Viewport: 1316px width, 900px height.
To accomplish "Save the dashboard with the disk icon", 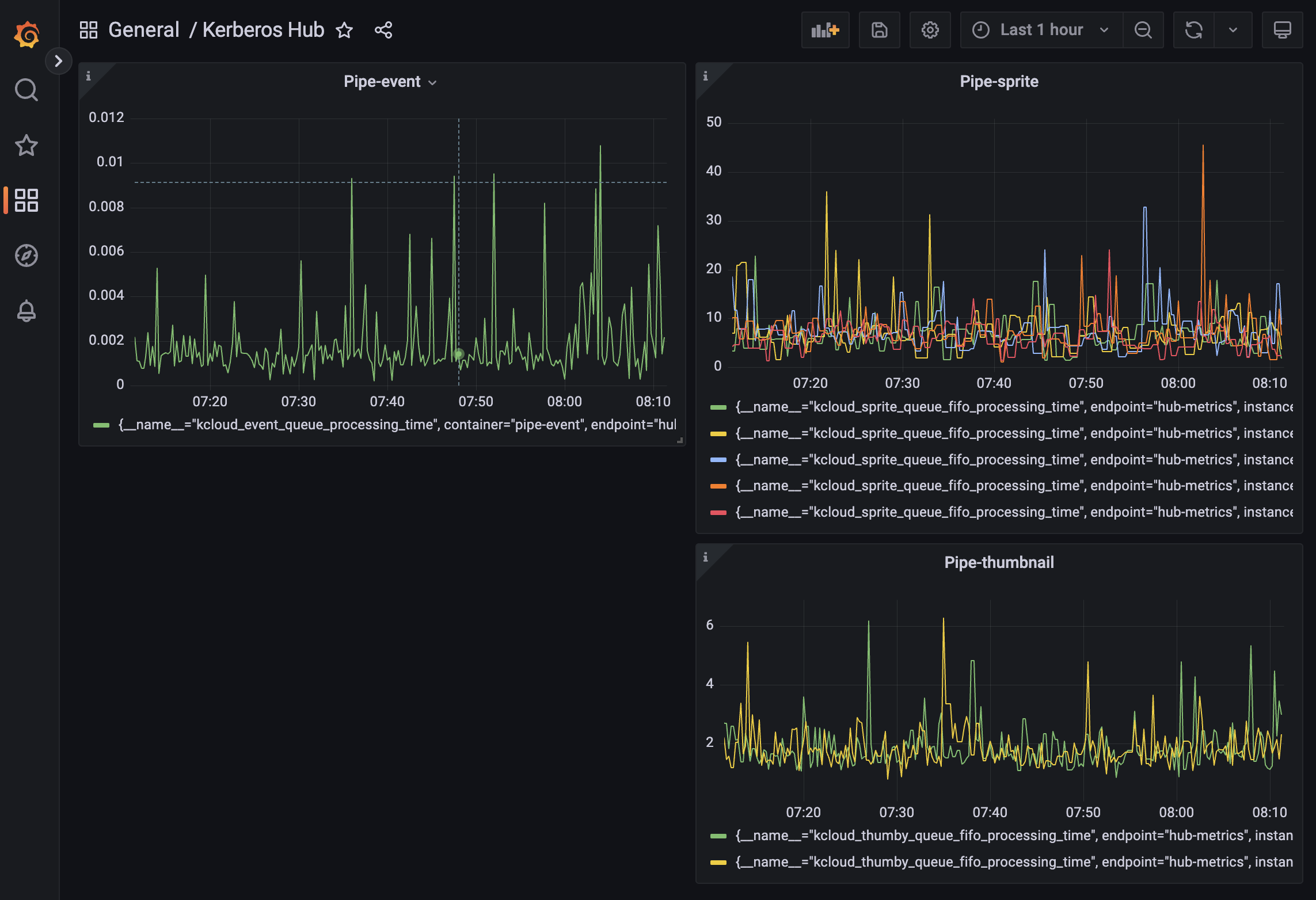I will [879, 30].
